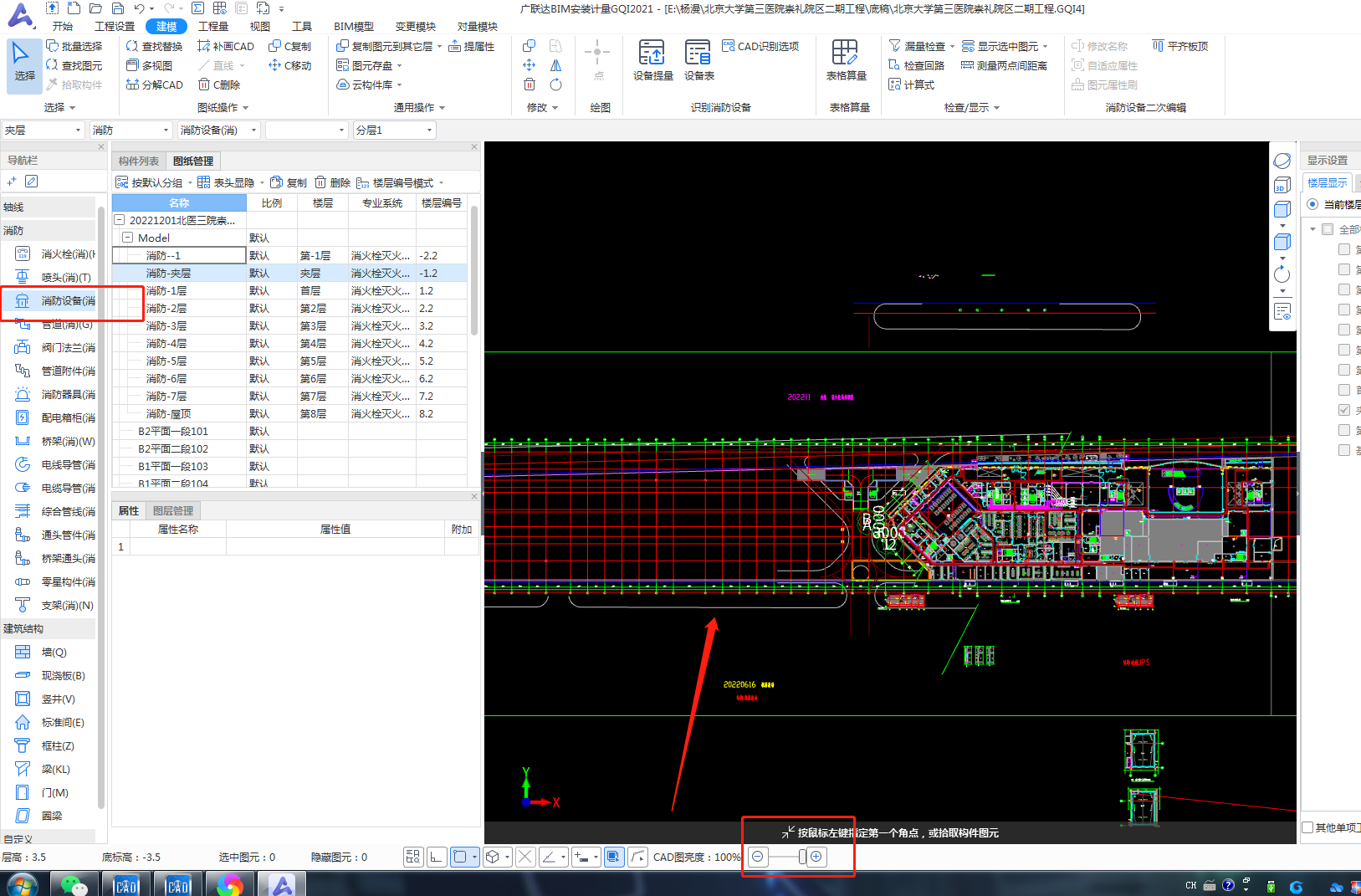
Task: Select 阀门法兰(消) in the navigation bar
Action: (x=56, y=347)
